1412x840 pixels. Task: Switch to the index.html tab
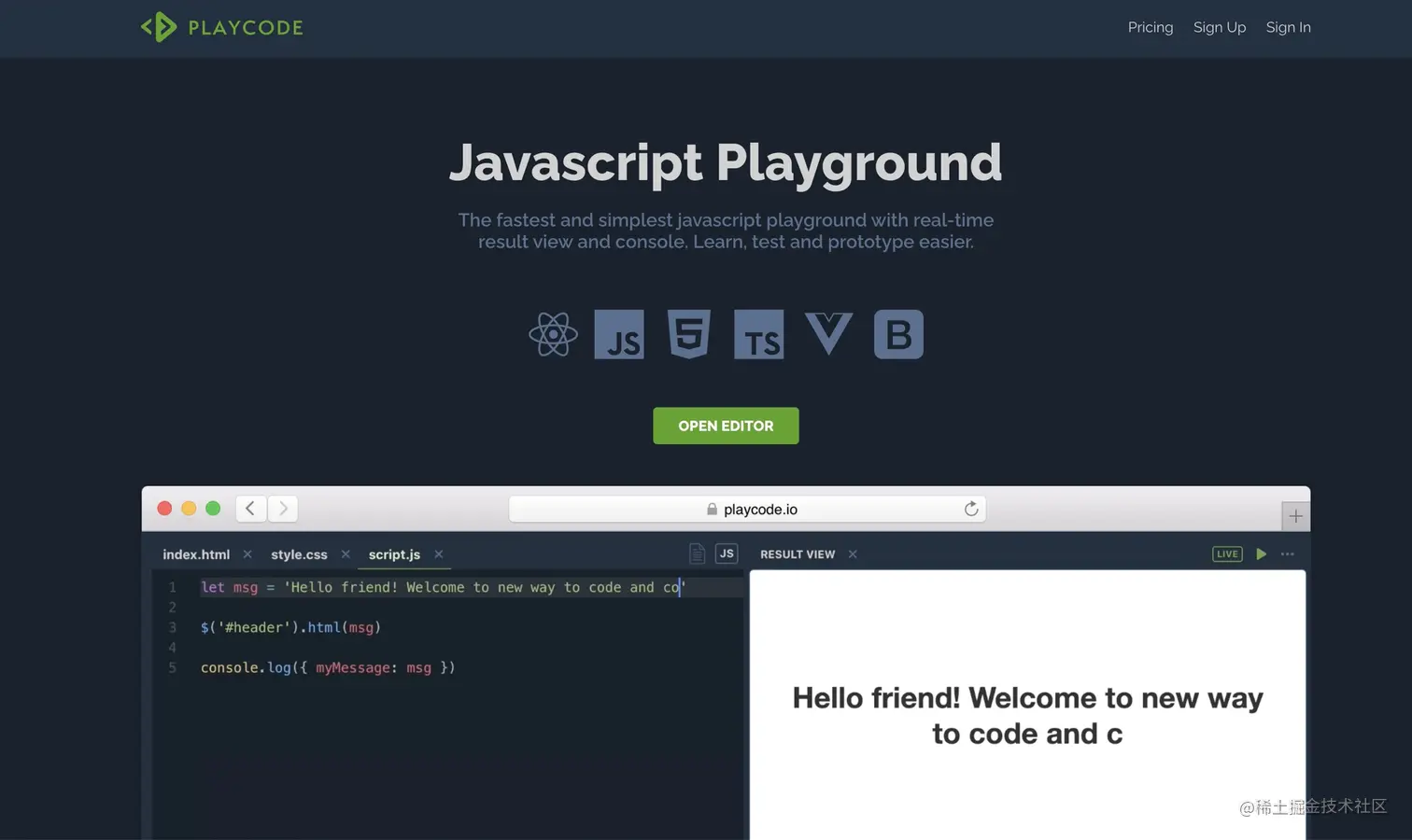point(196,554)
